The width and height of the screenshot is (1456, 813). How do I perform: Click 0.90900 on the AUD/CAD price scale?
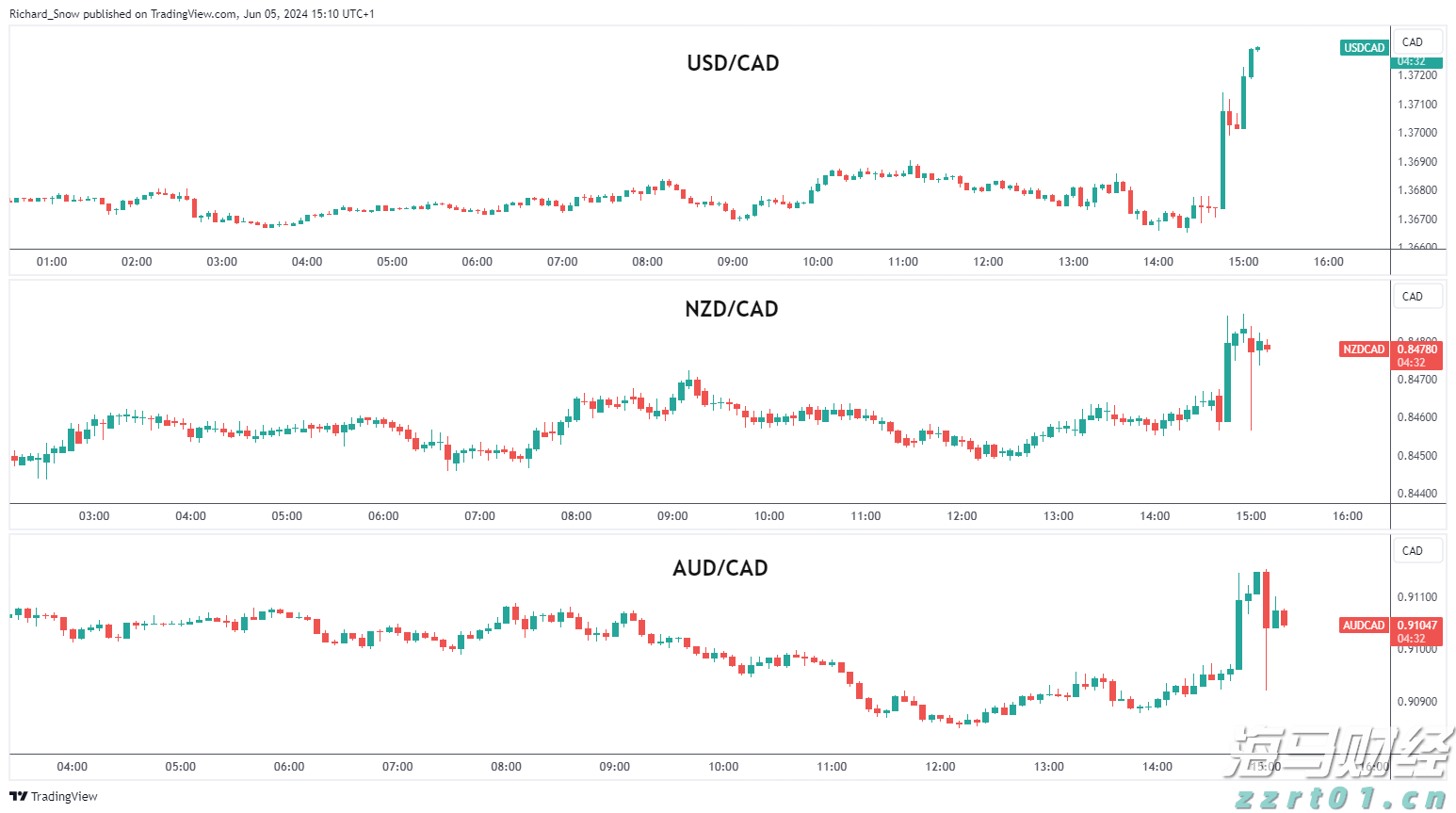(1417, 702)
